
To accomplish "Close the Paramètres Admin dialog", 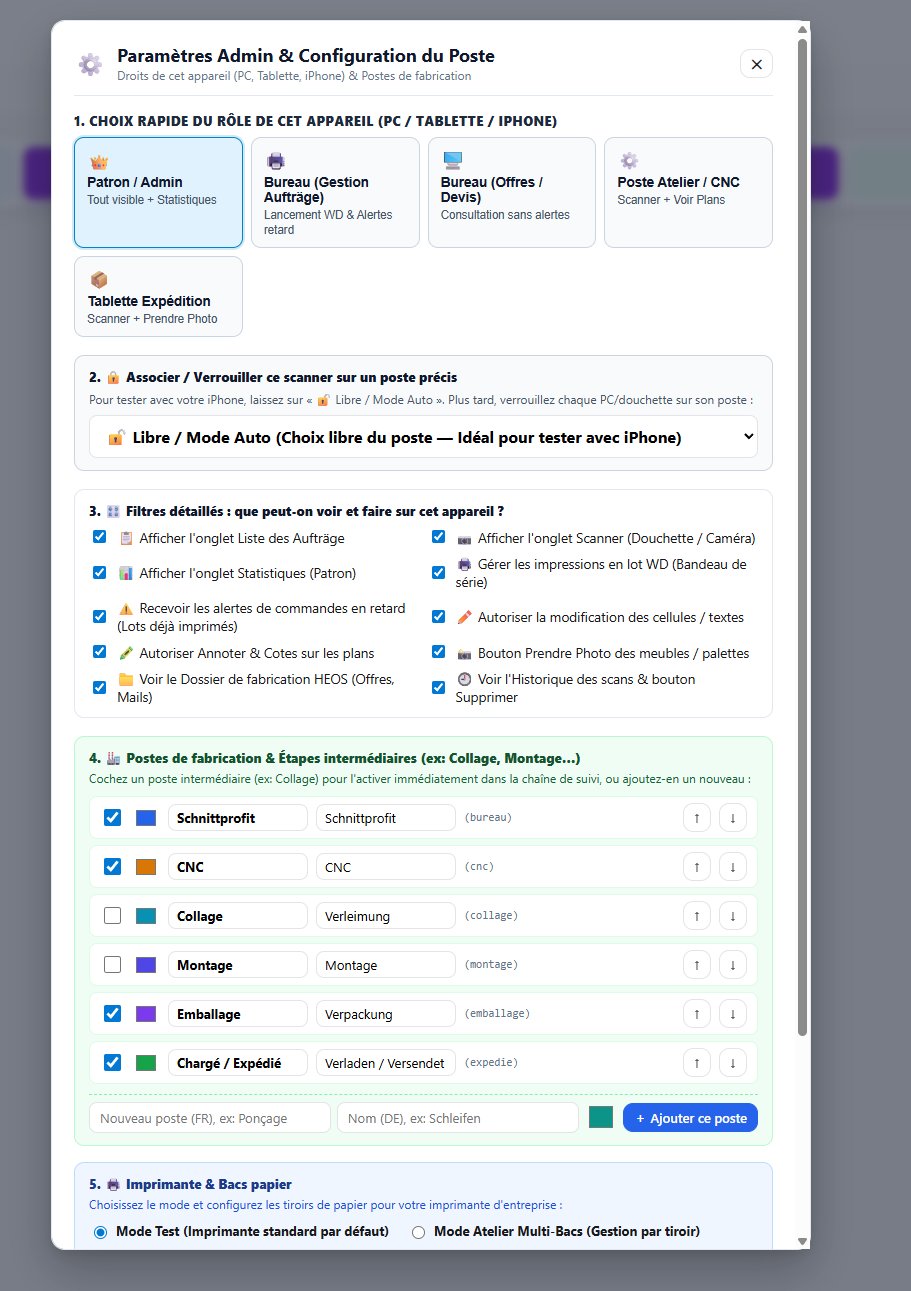I will [756, 64].
